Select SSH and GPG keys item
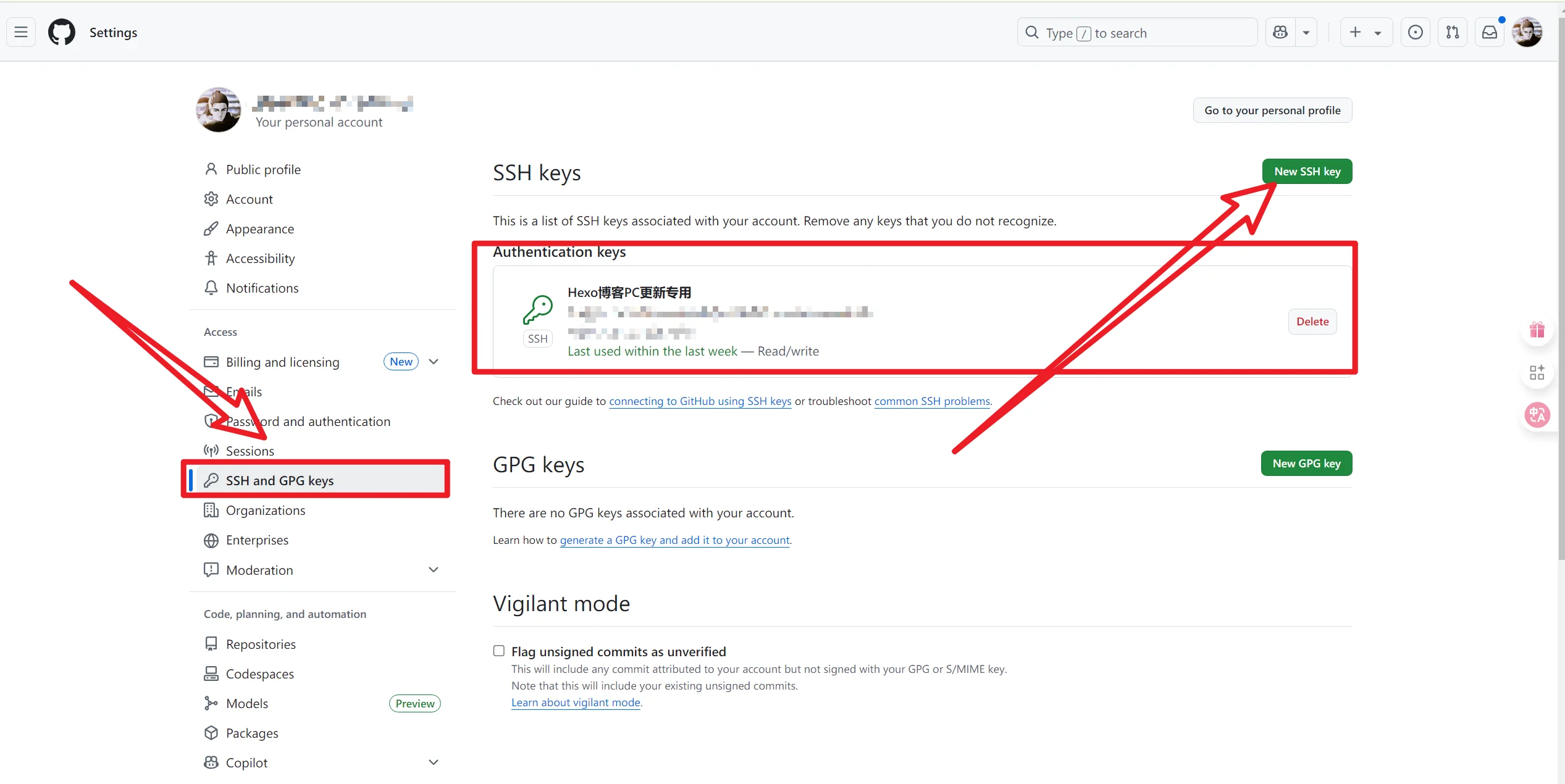The height and width of the screenshot is (784, 1565). tap(321, 480)
